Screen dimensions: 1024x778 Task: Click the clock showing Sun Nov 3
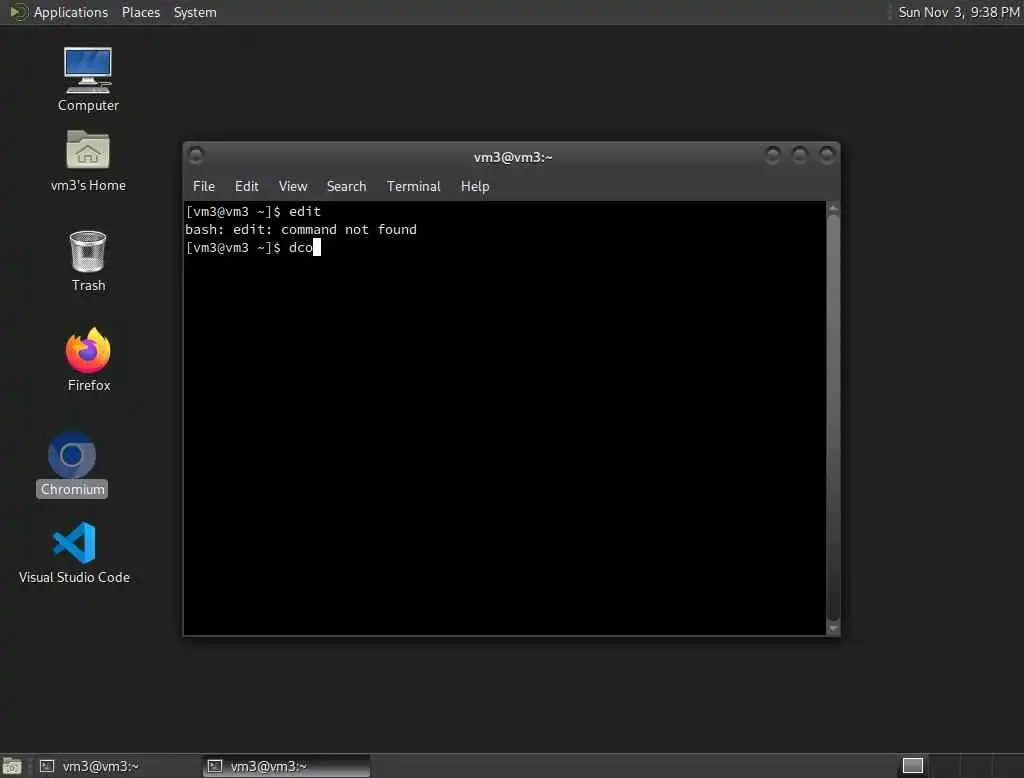958,12
